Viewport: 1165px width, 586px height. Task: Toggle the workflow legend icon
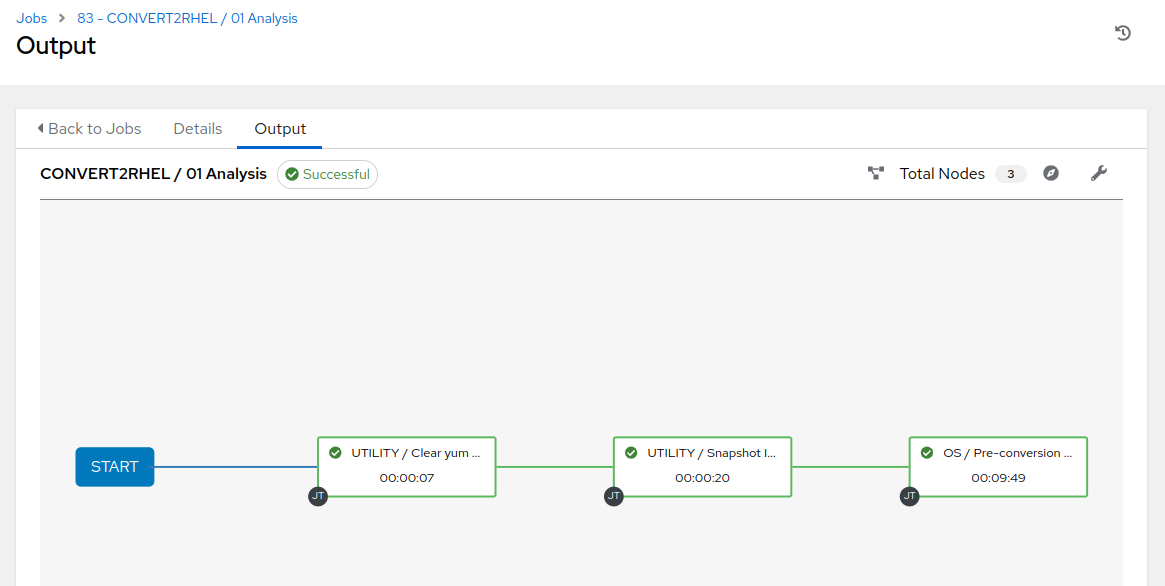point(876,174)
